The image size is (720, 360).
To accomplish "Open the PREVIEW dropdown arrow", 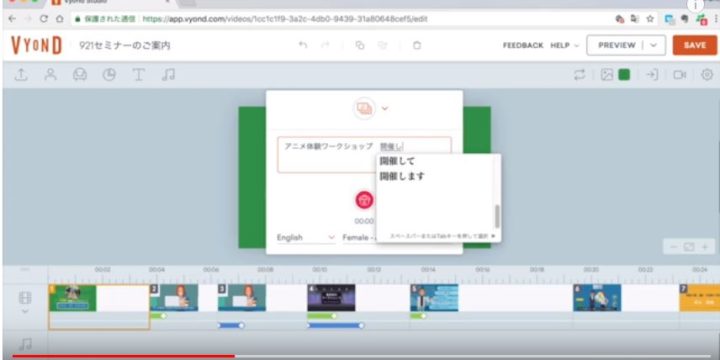I will pyautogui.click(x=653, y=45).
